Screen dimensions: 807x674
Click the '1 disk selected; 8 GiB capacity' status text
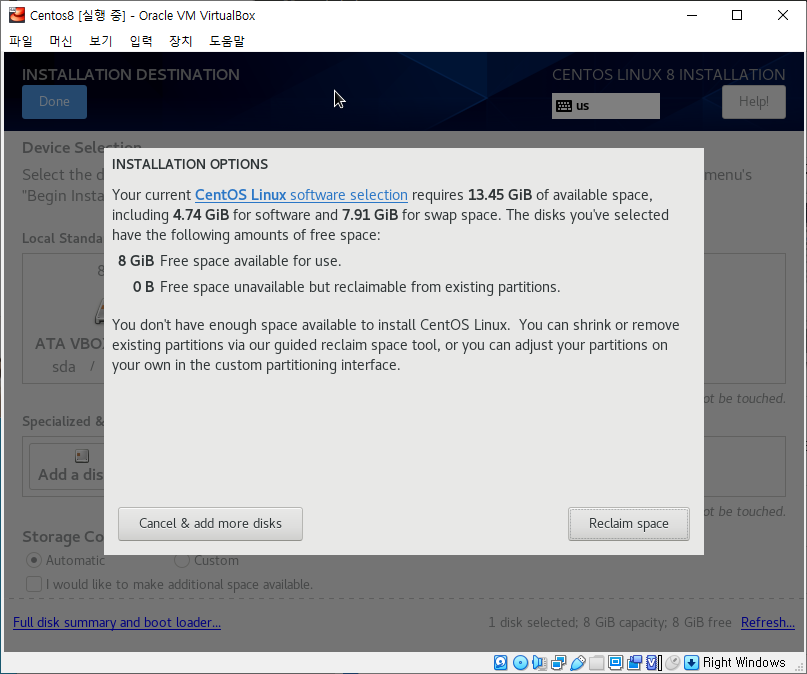610,623
